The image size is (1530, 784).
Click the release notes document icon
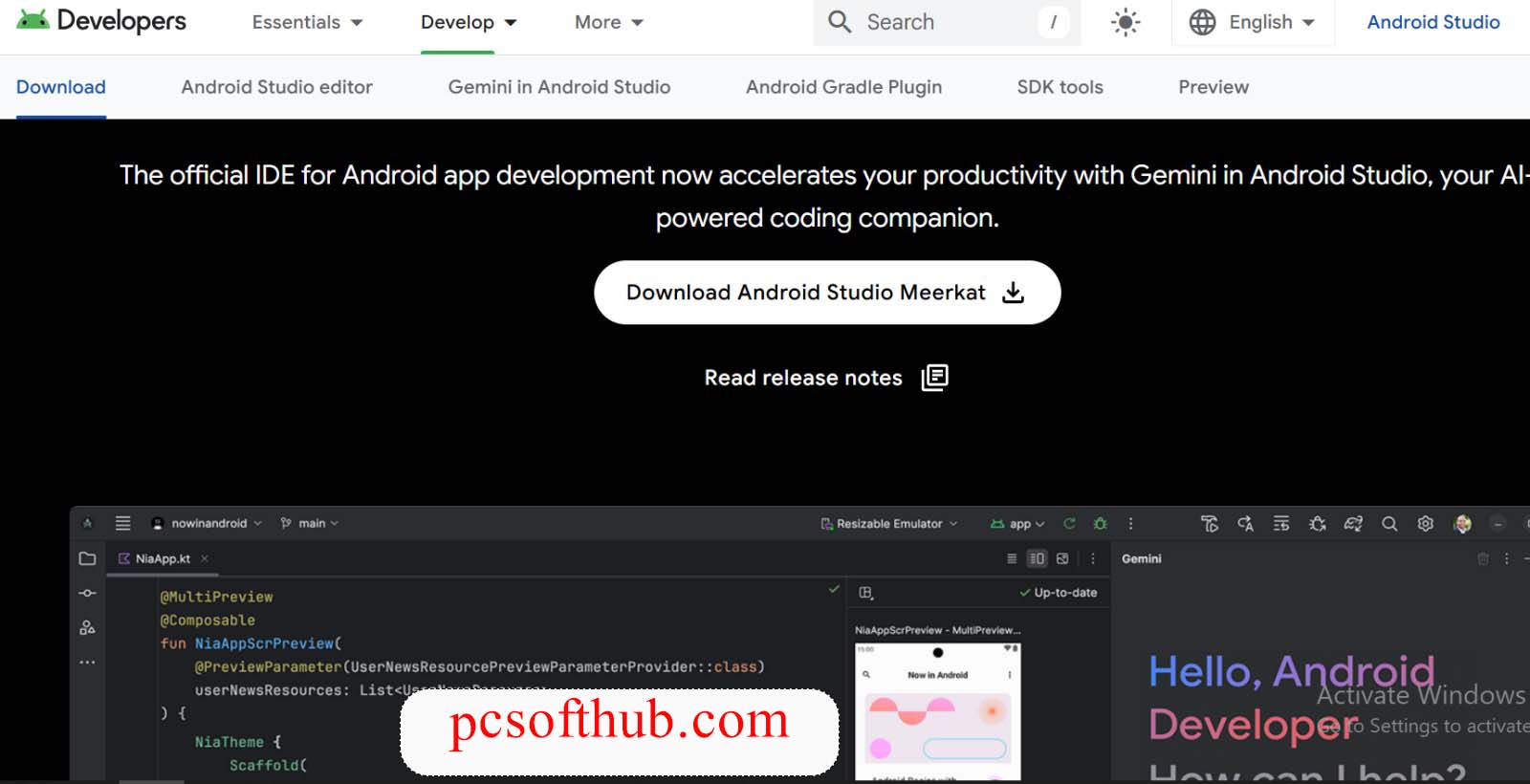[934, 378]
